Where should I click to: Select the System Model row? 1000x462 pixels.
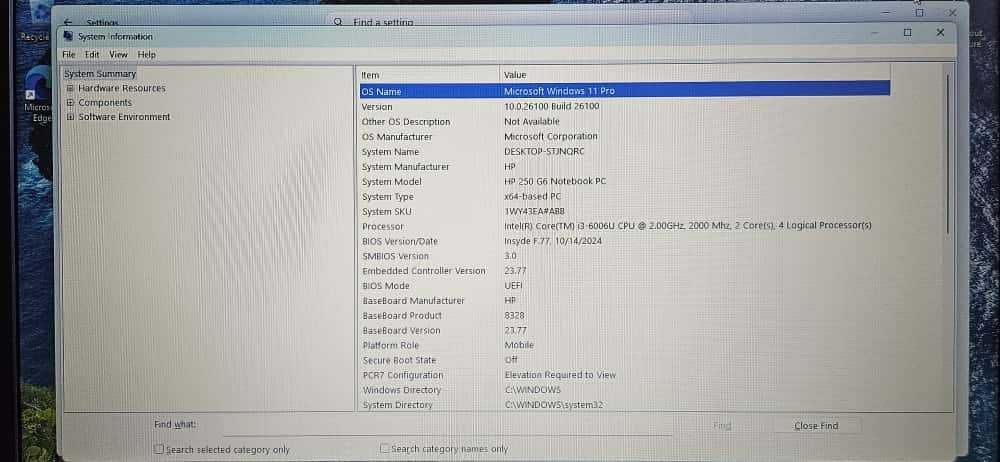pyautogui.click(x=625, y=182)
